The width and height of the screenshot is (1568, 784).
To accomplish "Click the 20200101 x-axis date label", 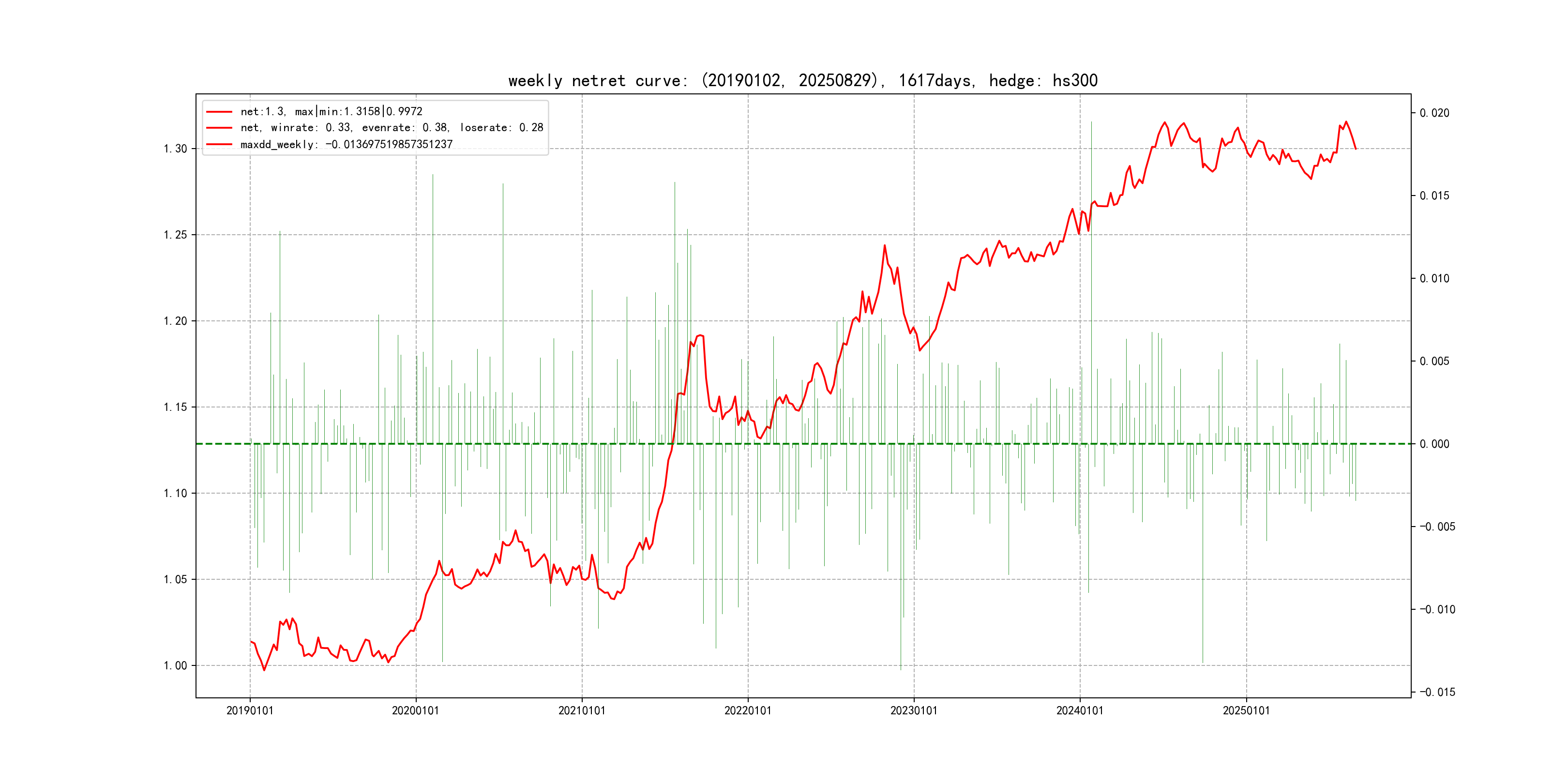I will coord(415,710).
